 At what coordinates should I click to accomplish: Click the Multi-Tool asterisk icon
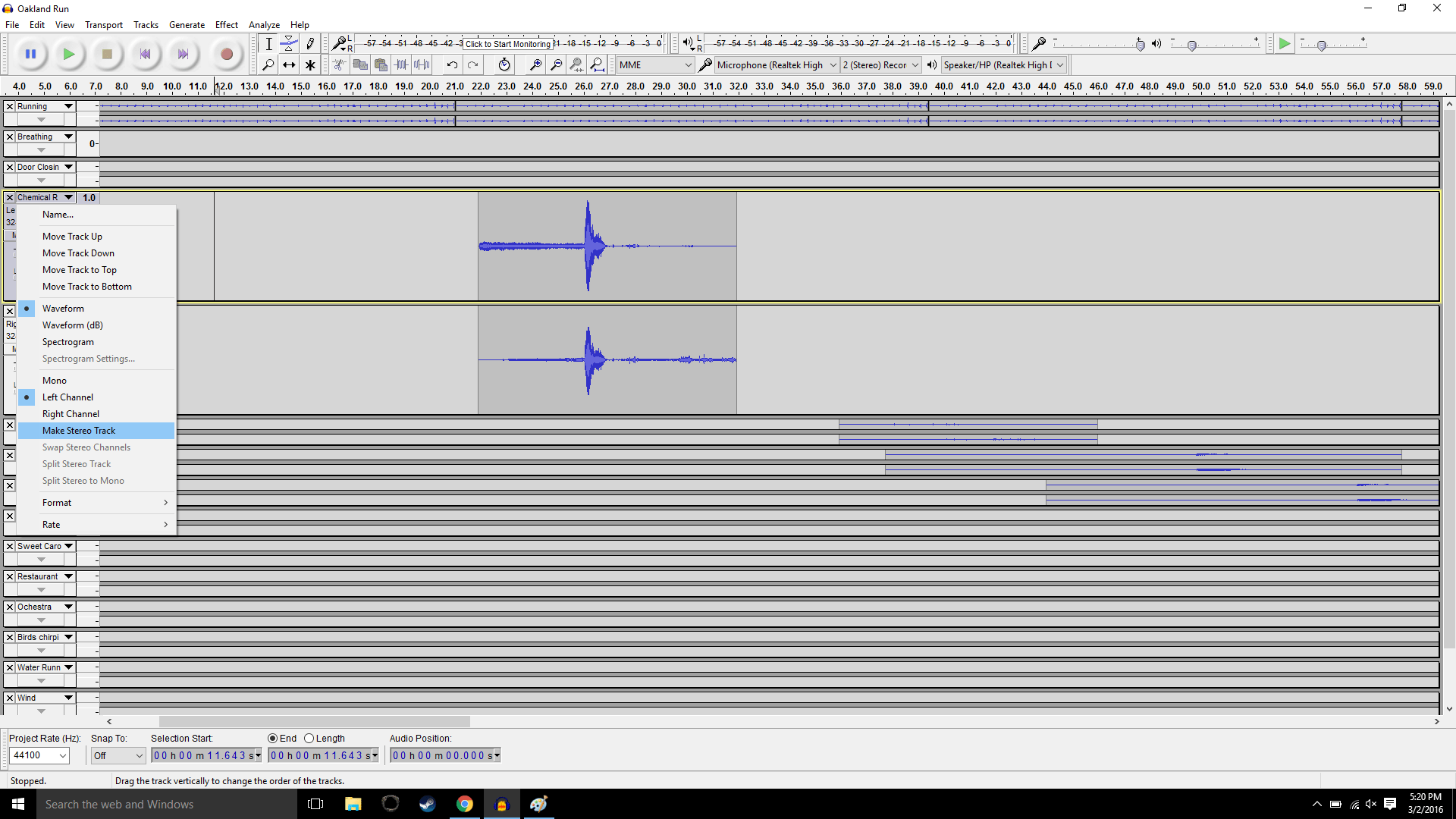310,64
